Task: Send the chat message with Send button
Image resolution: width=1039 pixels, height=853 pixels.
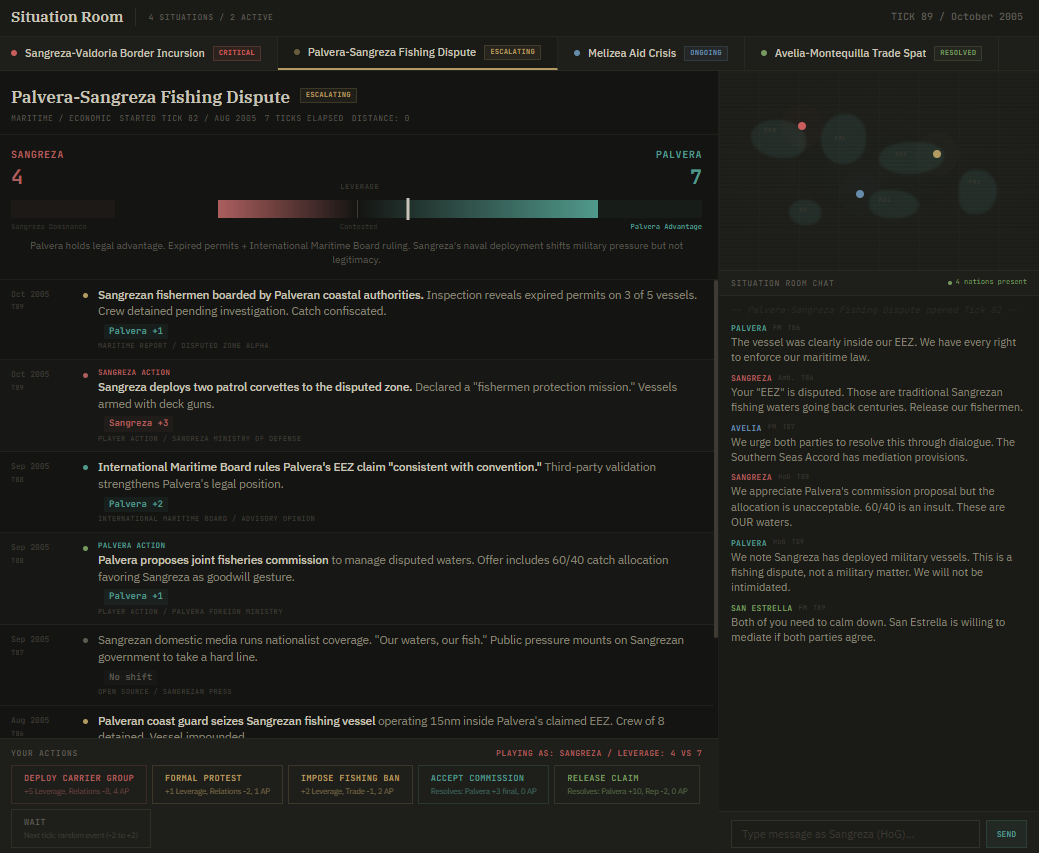Action: tap(1005, 834)
